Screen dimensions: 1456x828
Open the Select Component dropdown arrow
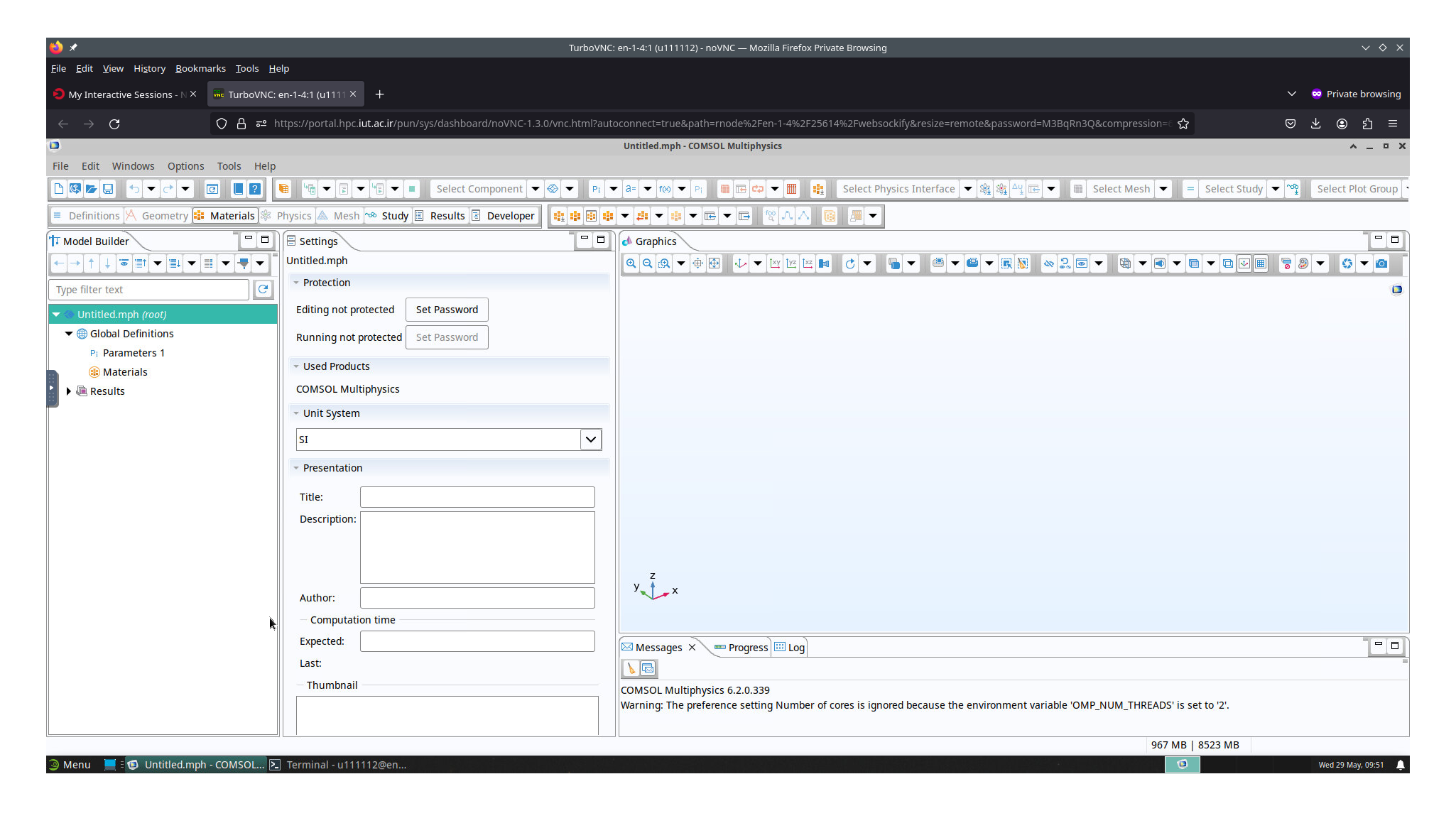[x=536, y=189]
